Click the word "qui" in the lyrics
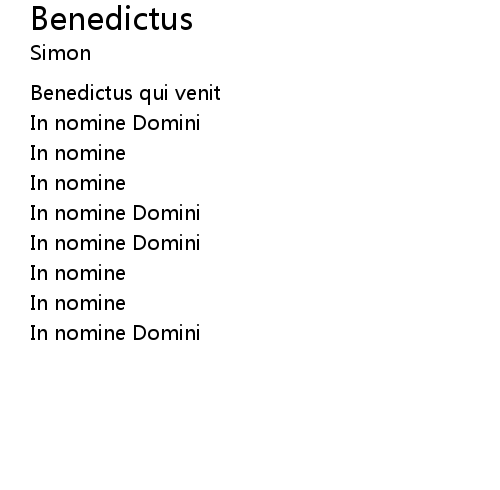500x490 pixels. click(153, 94)
